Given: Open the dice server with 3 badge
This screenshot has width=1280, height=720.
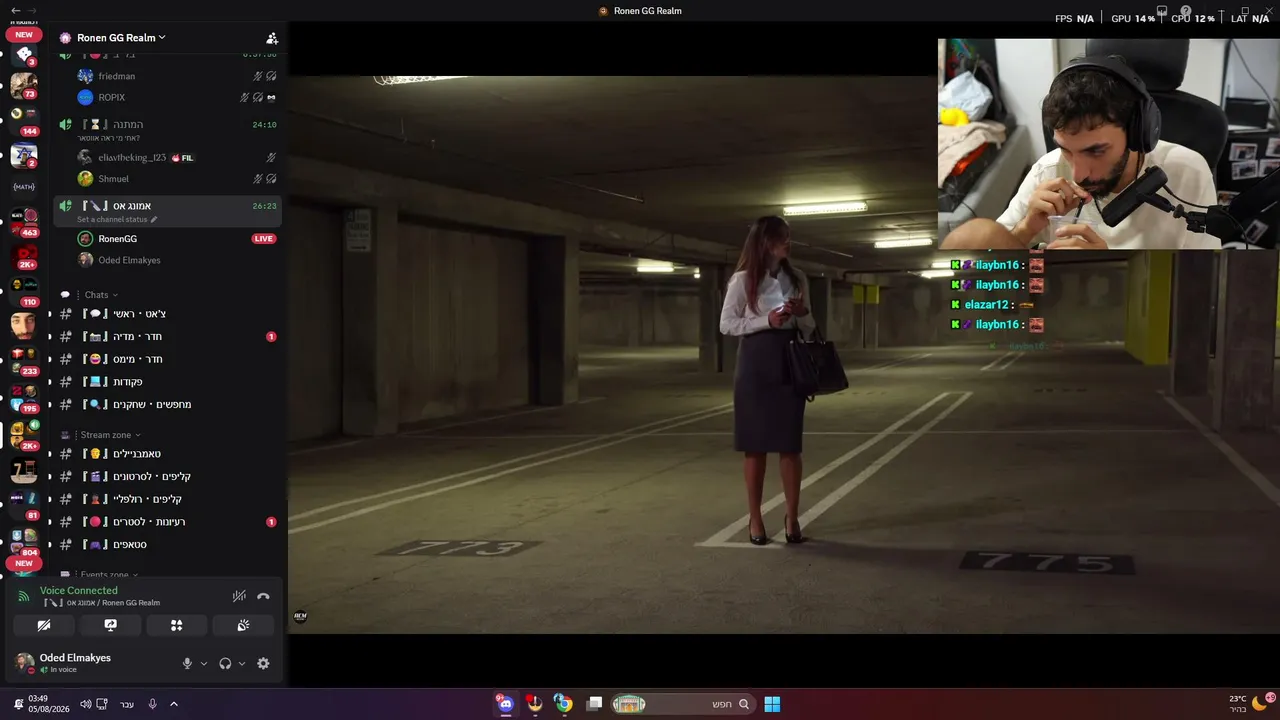Looking at the screenshot, I should click(x=24, y=54).
